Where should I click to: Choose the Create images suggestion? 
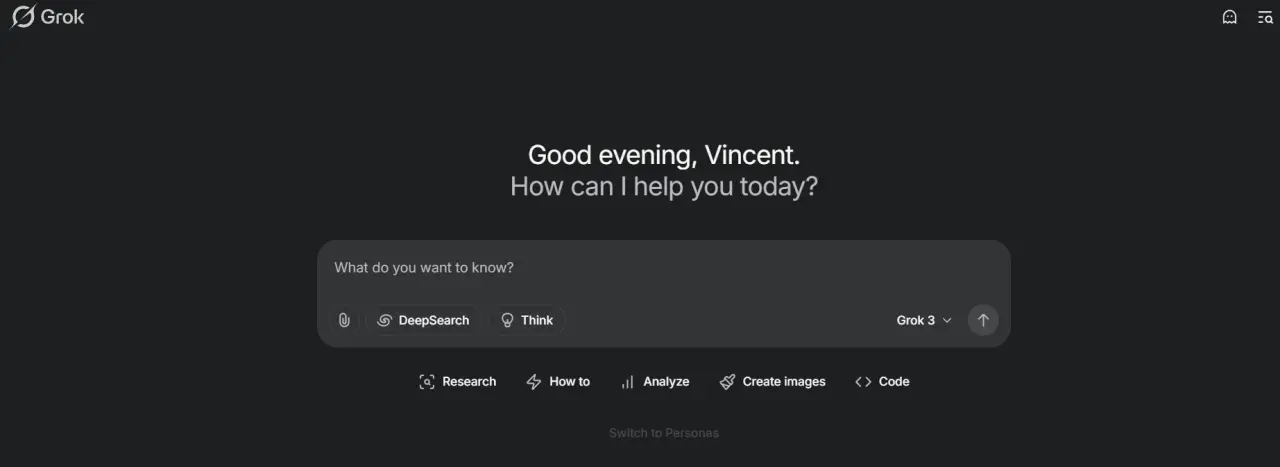click(x=772, y=381)
